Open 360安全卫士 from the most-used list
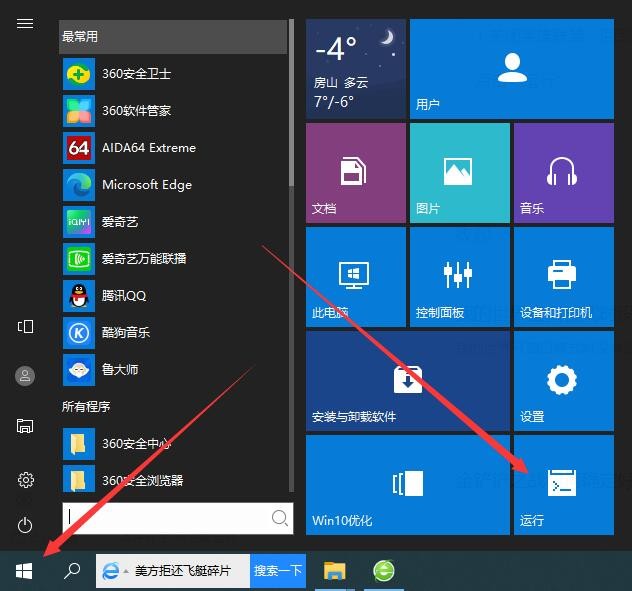The height and width of the screenshot is (591, 632). [x=173, y=74]
